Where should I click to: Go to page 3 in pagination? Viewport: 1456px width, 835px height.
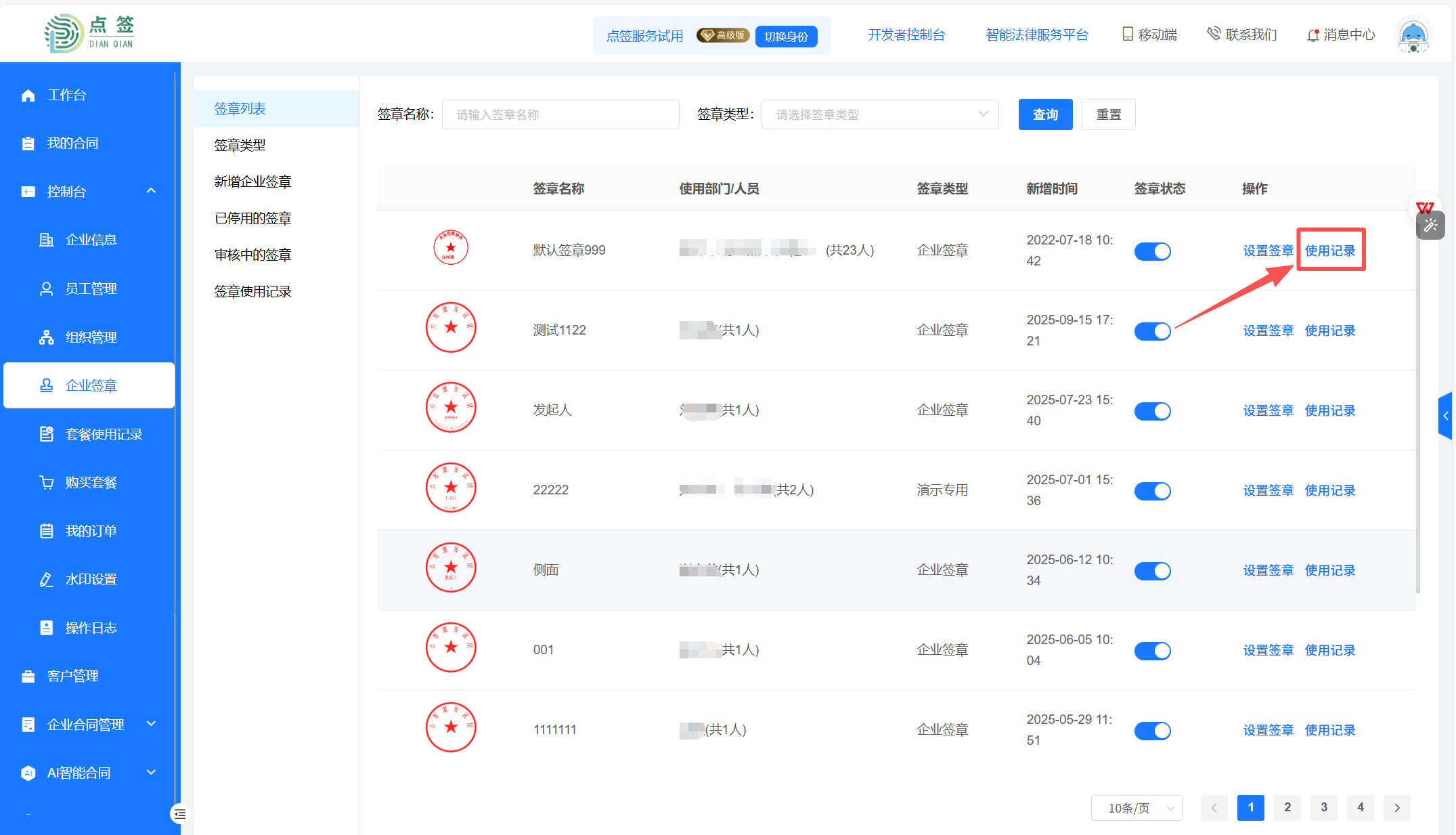coord(1323,807)
